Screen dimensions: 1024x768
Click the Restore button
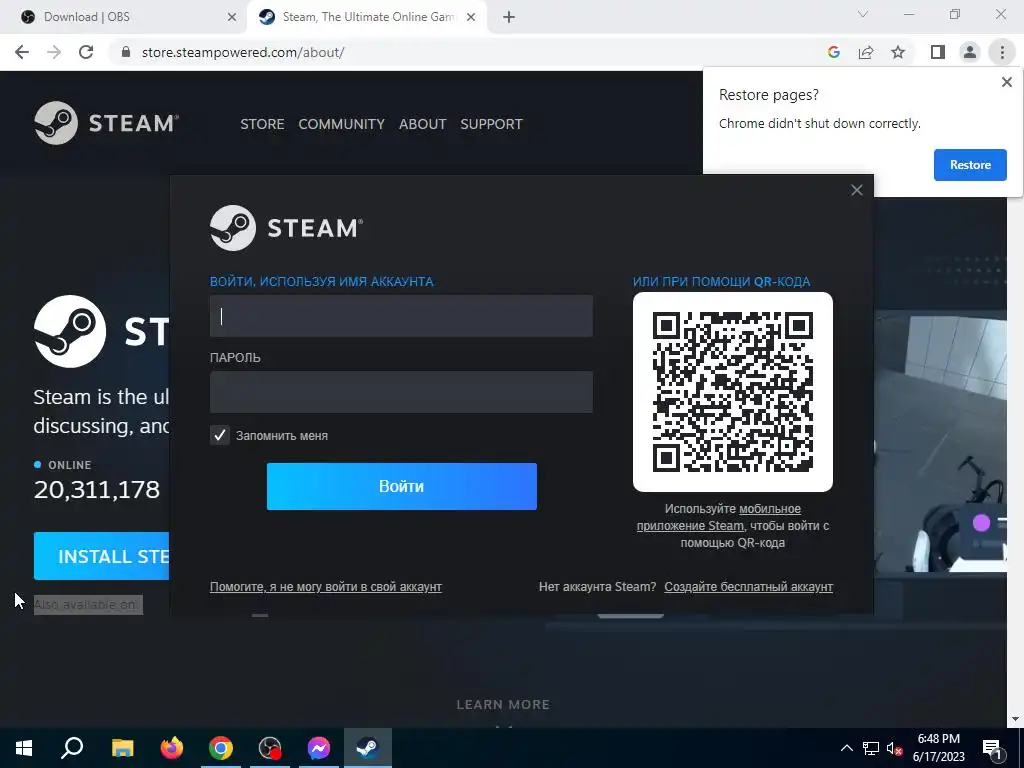coord(970,165)
